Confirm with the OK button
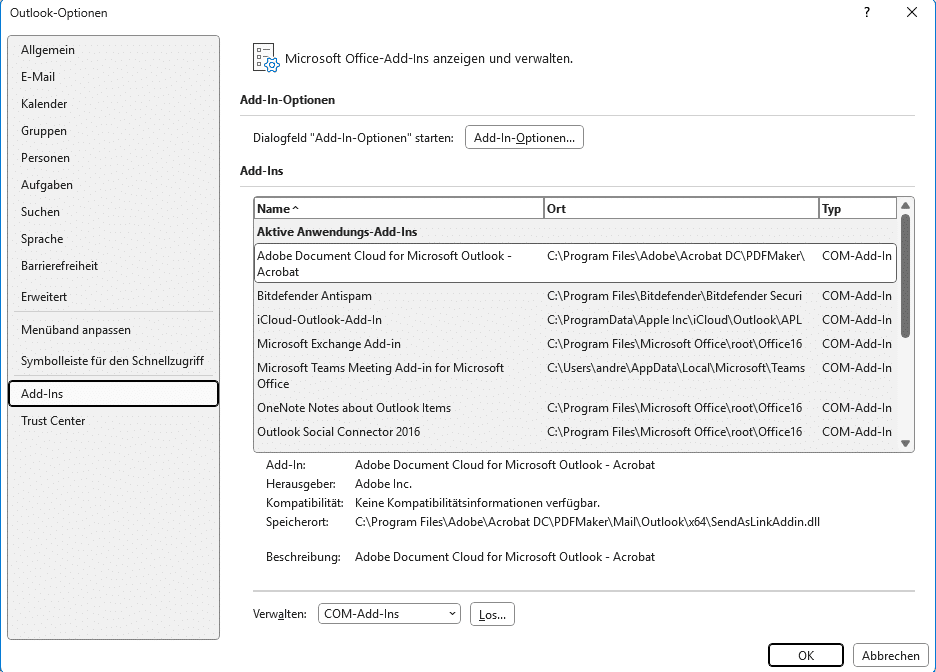Screen dimensions: 936x672 click(806, 656)
